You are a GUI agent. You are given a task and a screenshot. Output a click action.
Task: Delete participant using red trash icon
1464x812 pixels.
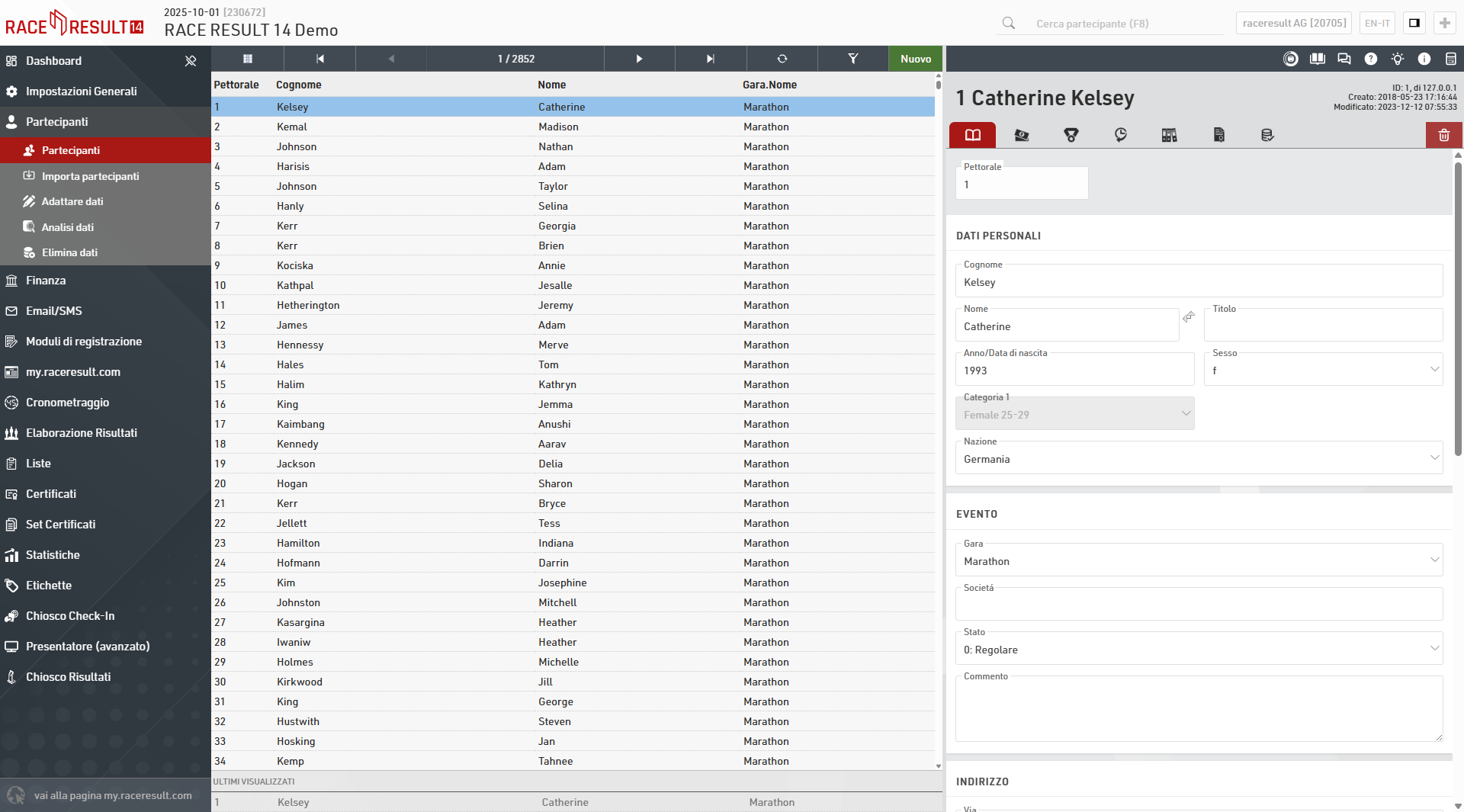1443,135
